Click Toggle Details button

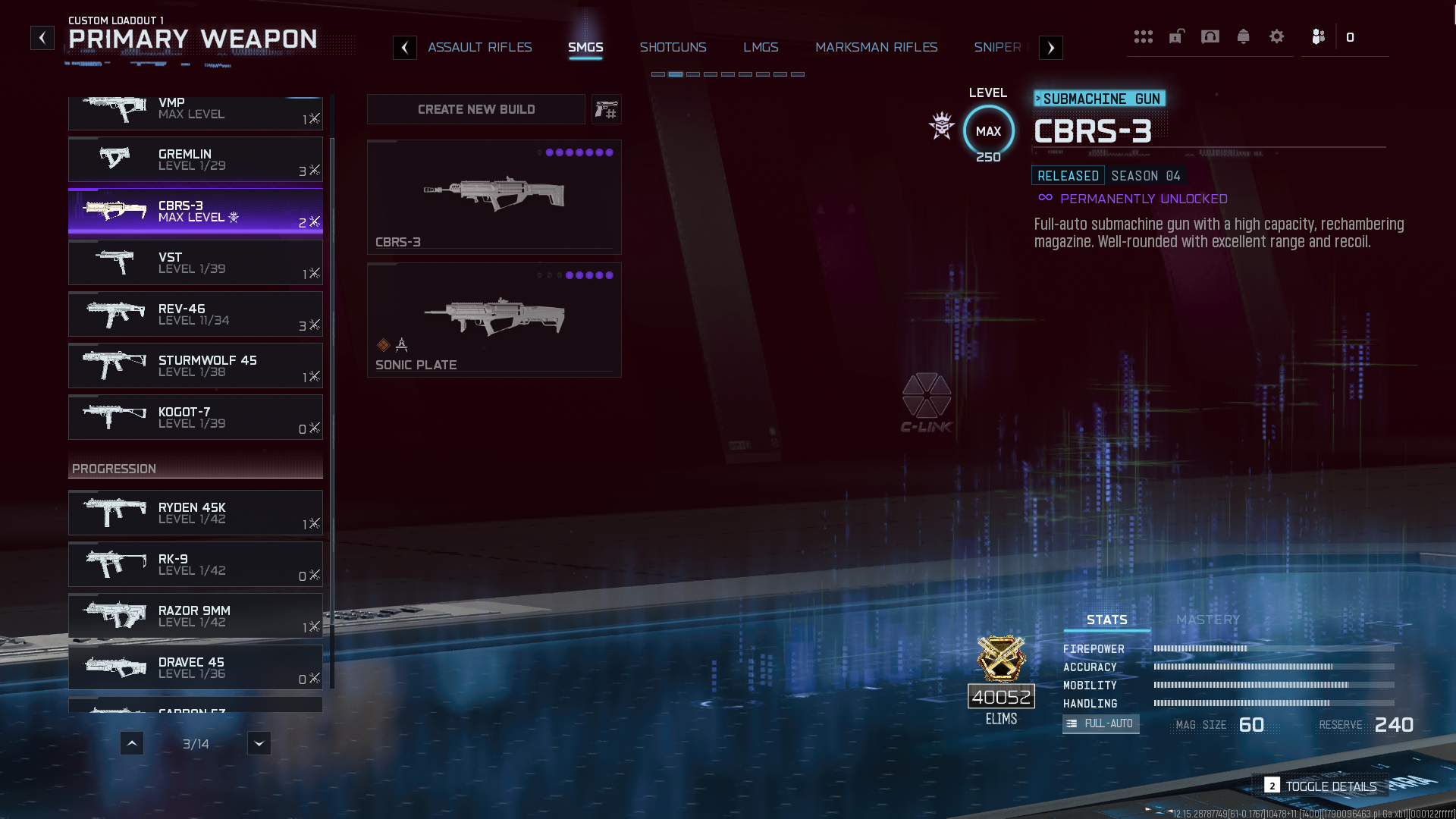1320,786
